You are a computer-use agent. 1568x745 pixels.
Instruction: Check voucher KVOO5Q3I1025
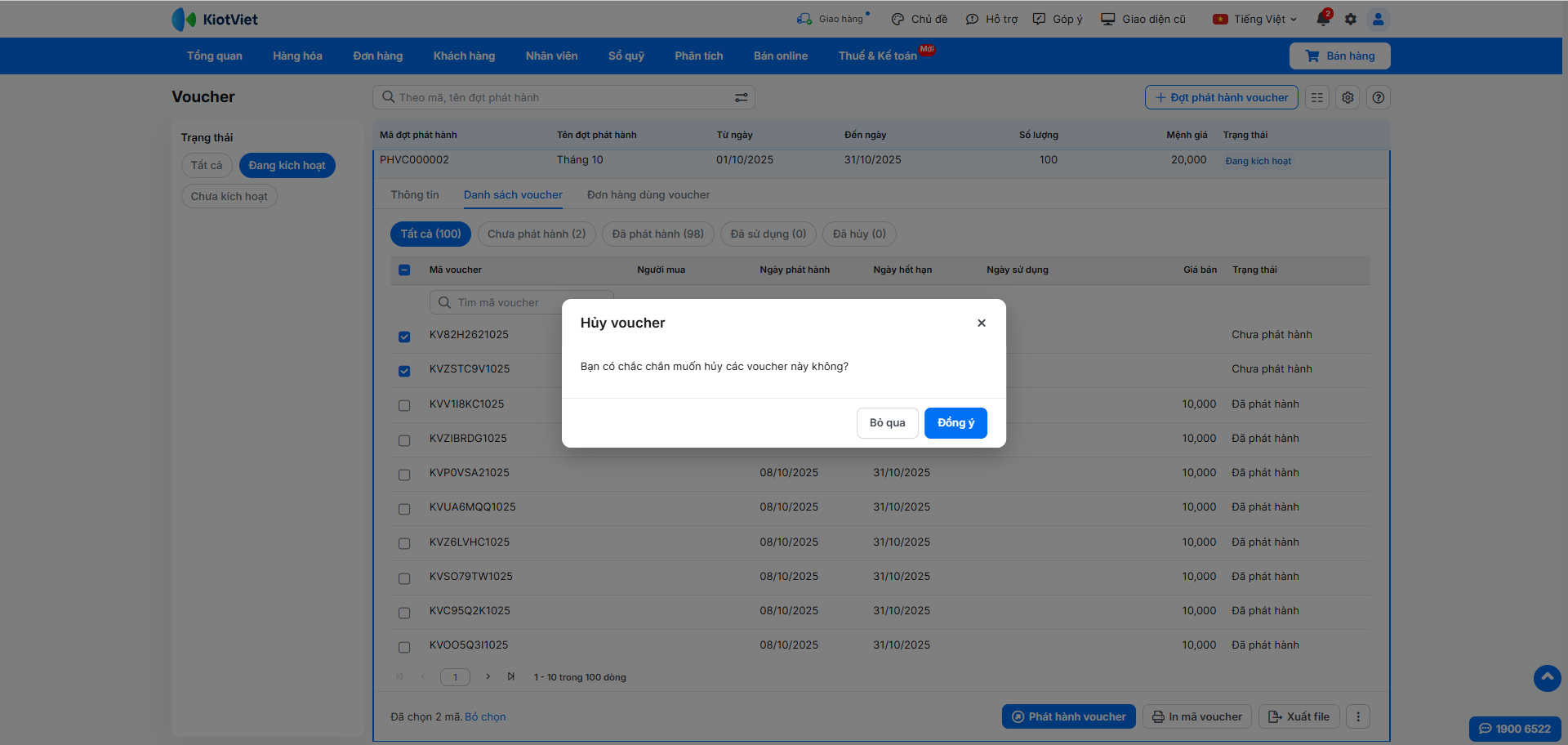[404, 646]
